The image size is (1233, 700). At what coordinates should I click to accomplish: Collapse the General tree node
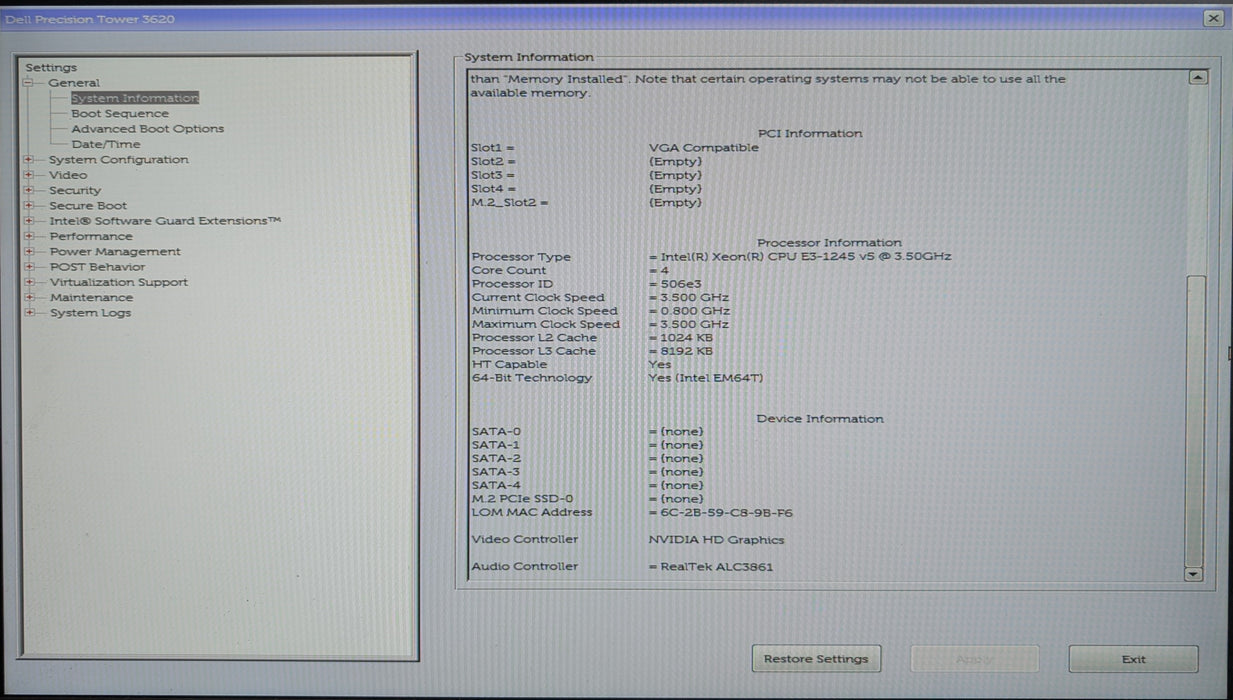click(29, 83)
